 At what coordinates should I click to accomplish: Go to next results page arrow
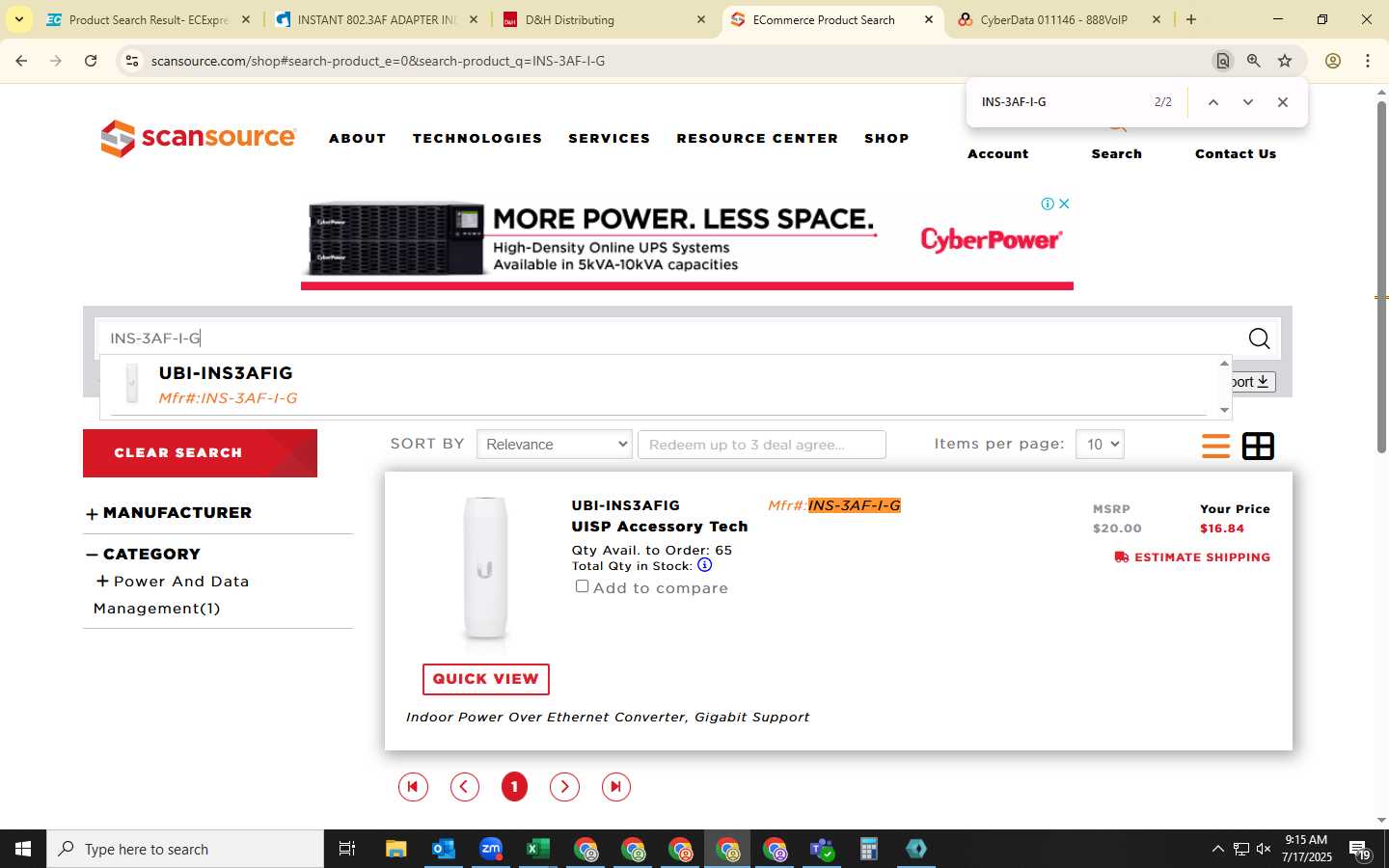[x=565, y=787]
